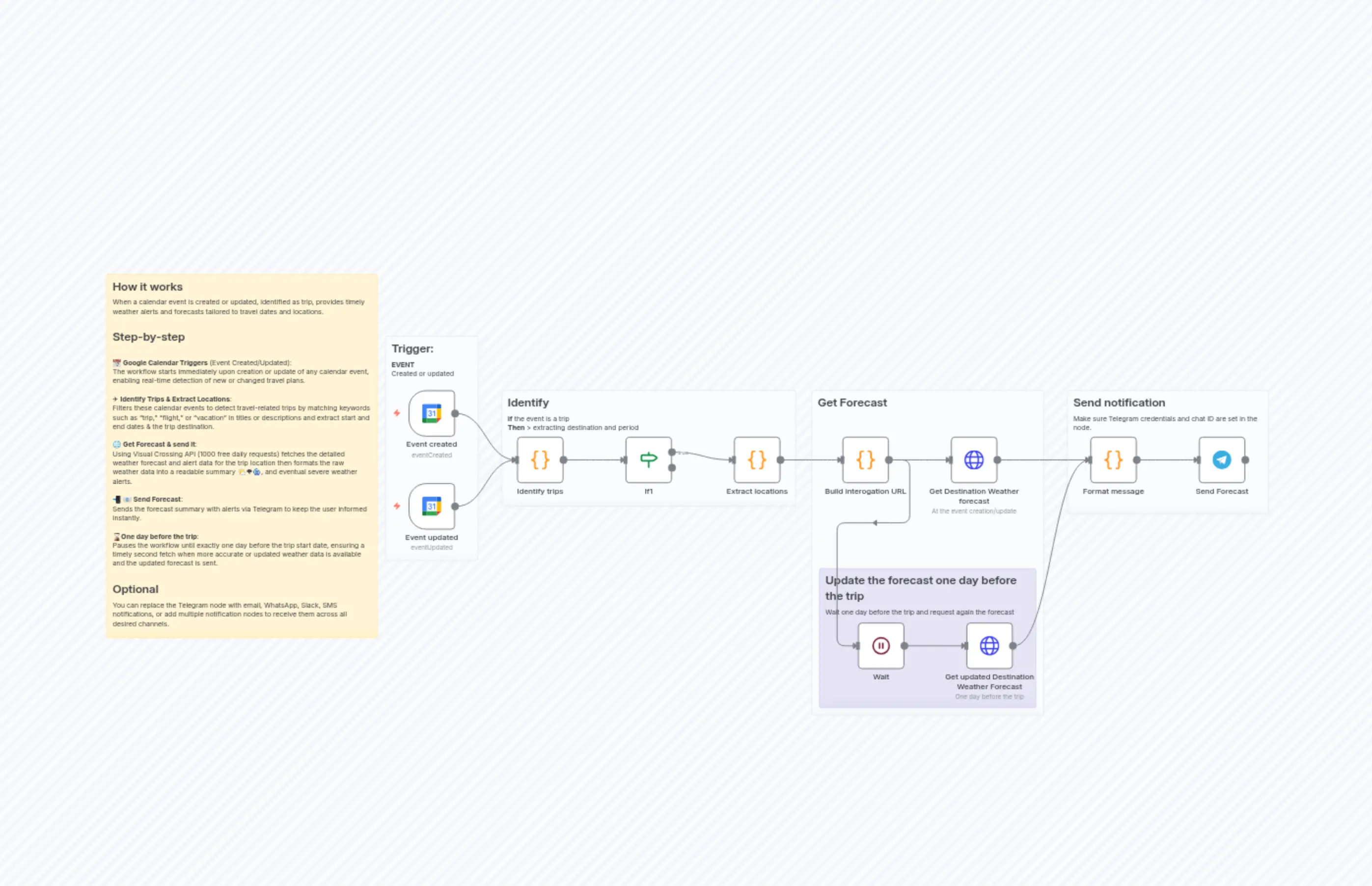The width and height of the screenshot is (1372, 886).
Task: Select the Identify sticky note heading
Action: 528,403
